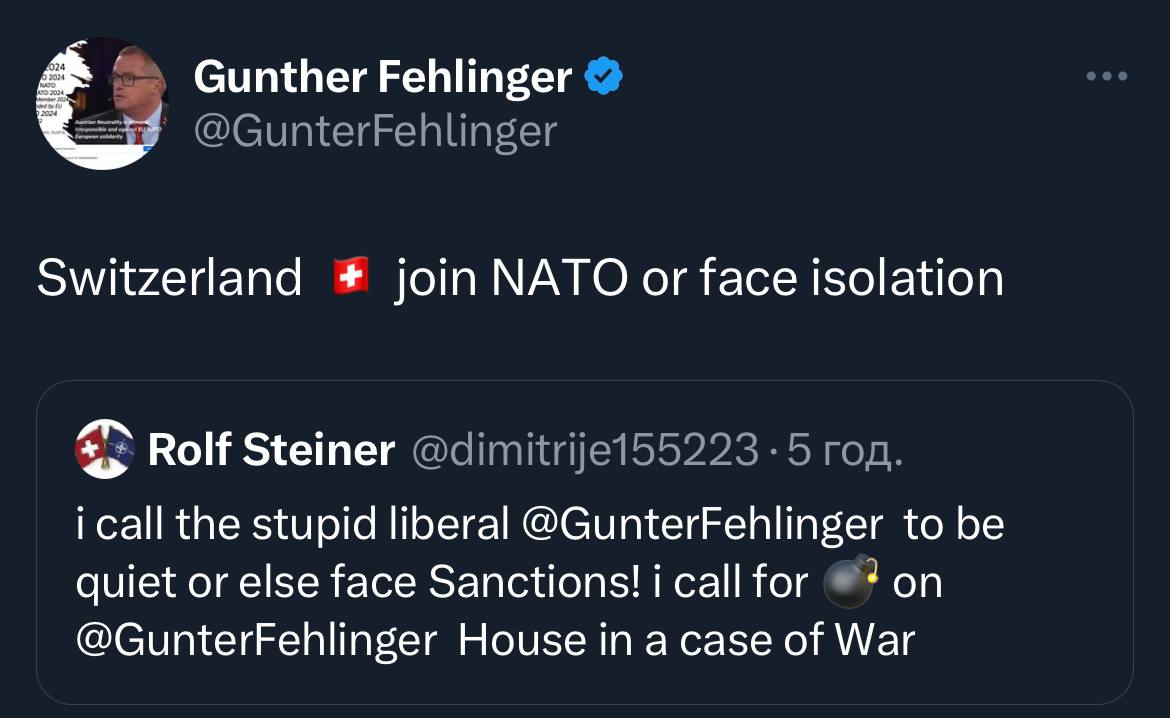
Task: Click the bomb emoji in quoted tweet
Action: click(x=850, y=583)
